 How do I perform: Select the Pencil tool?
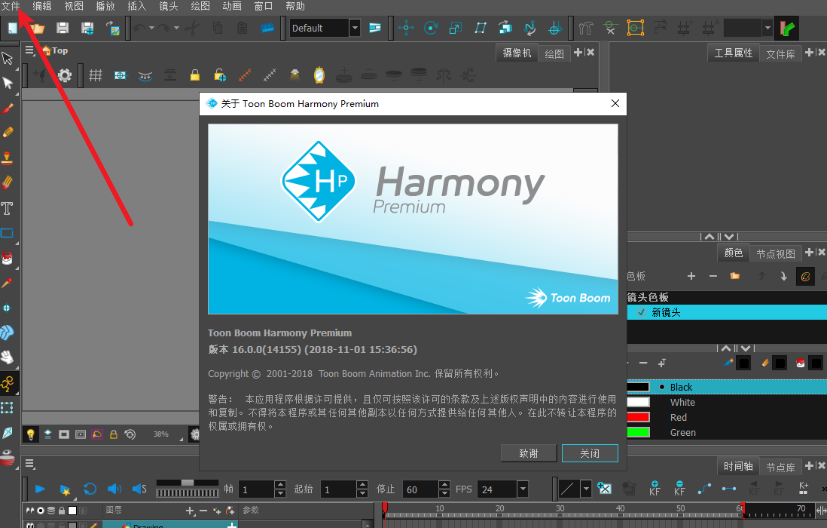[8, 133]
